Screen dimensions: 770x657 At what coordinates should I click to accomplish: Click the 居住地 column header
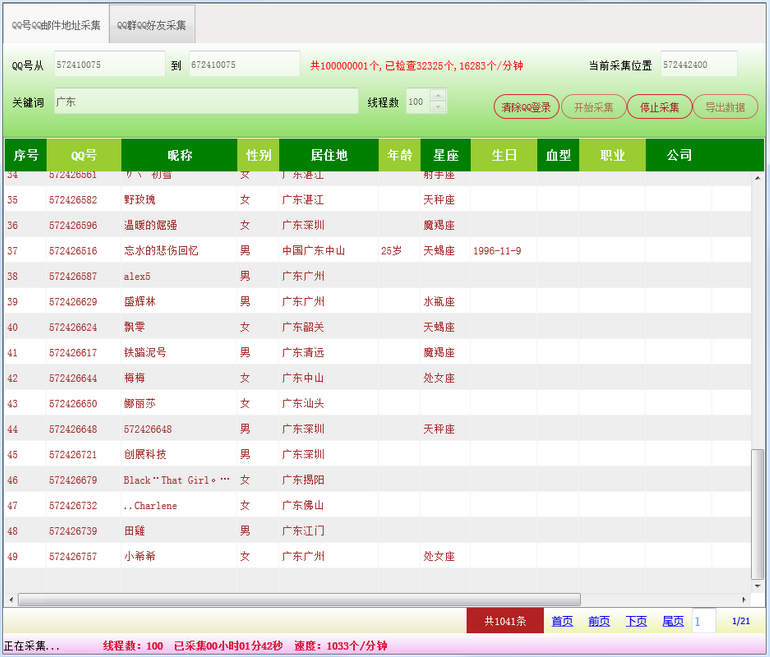point(329,155)
